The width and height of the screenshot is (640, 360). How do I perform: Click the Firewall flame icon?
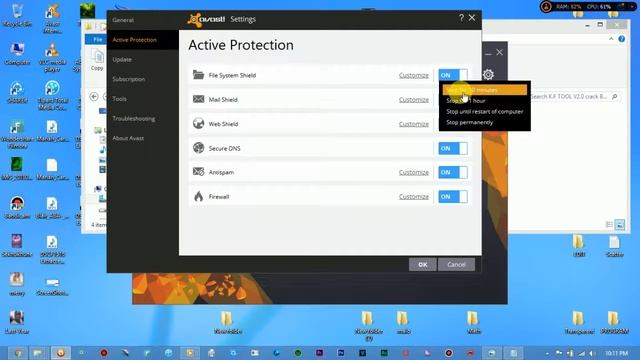click(x=198, y=196)
